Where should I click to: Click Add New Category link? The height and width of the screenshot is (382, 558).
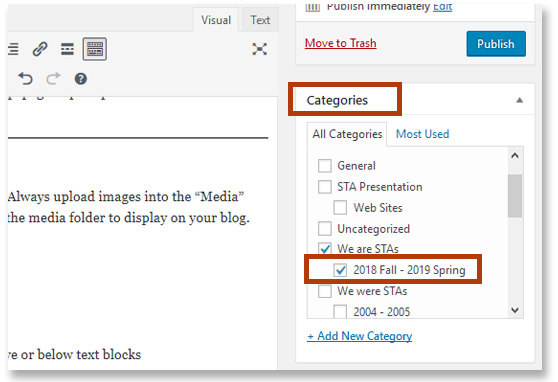click(x=359, y=336)
